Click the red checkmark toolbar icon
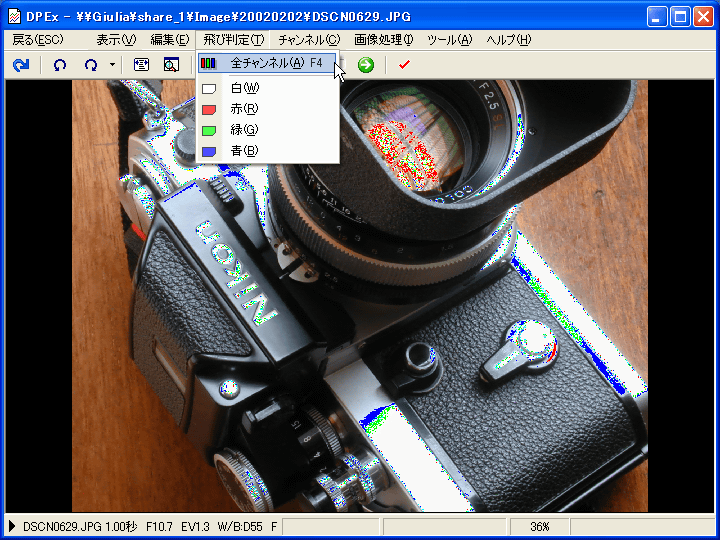720x540 pixels. pos(404,65)
